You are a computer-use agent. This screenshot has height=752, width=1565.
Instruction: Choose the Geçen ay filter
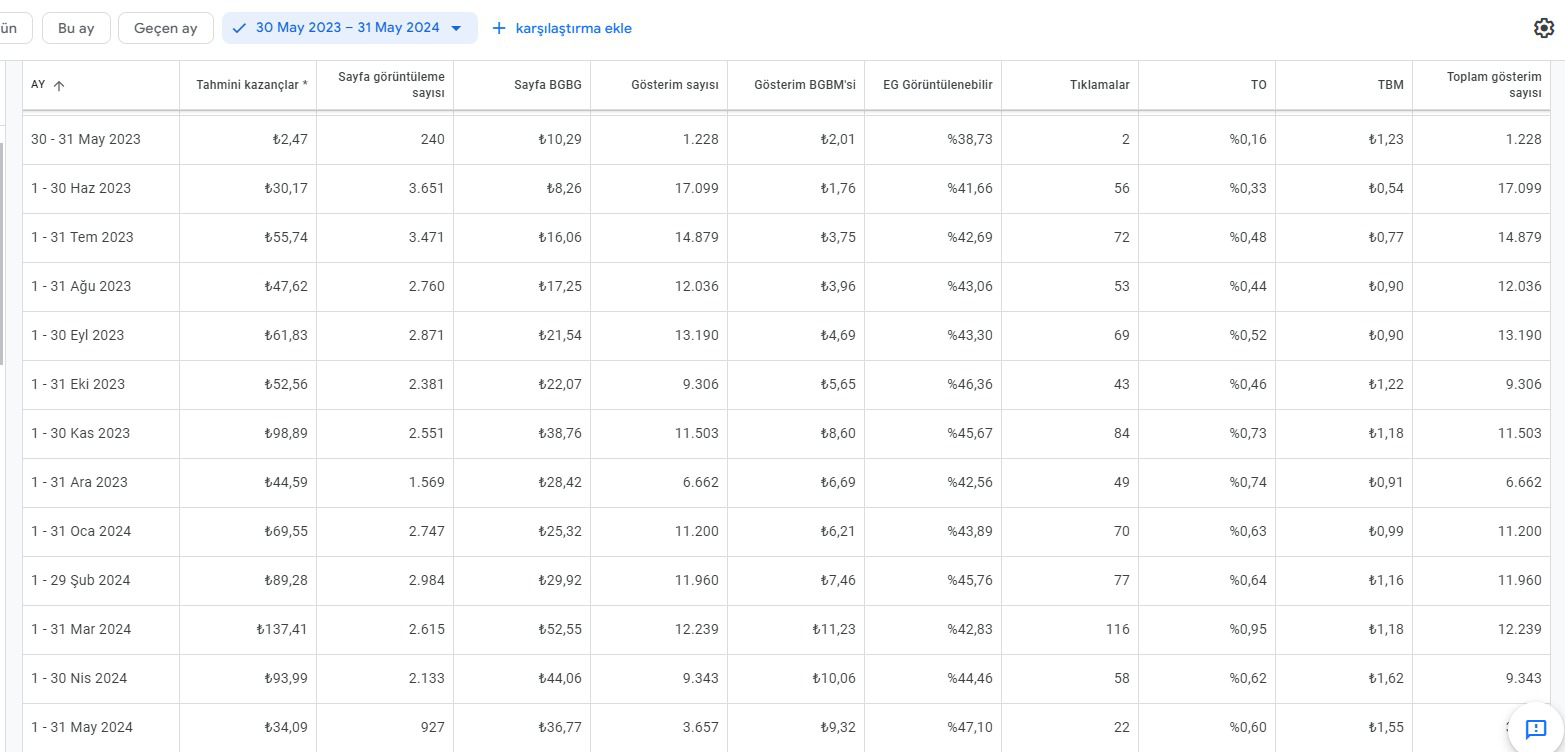pyautogui.click(x=166, y=28)
